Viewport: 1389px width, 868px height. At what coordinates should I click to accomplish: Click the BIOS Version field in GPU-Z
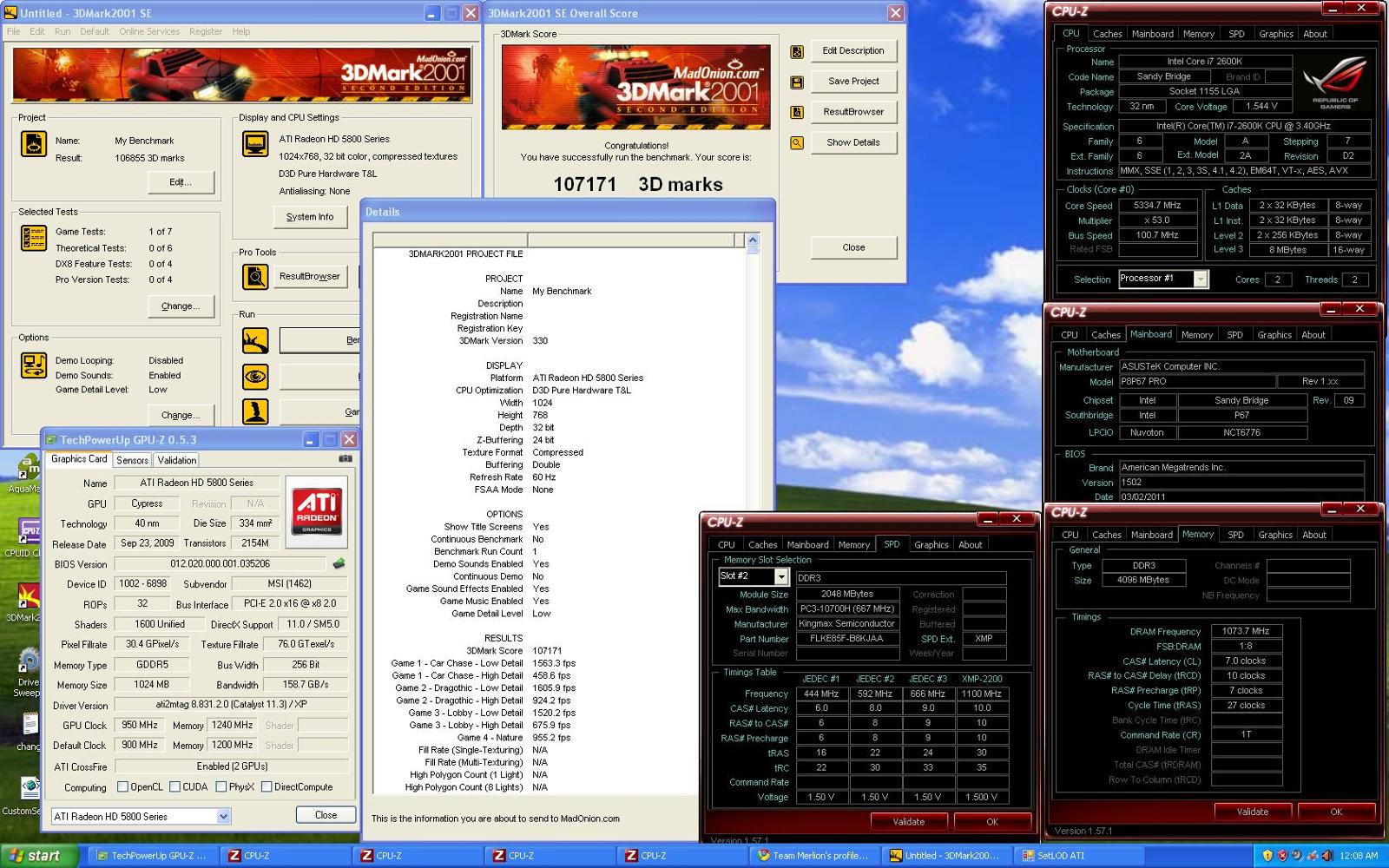pos(220,563)
